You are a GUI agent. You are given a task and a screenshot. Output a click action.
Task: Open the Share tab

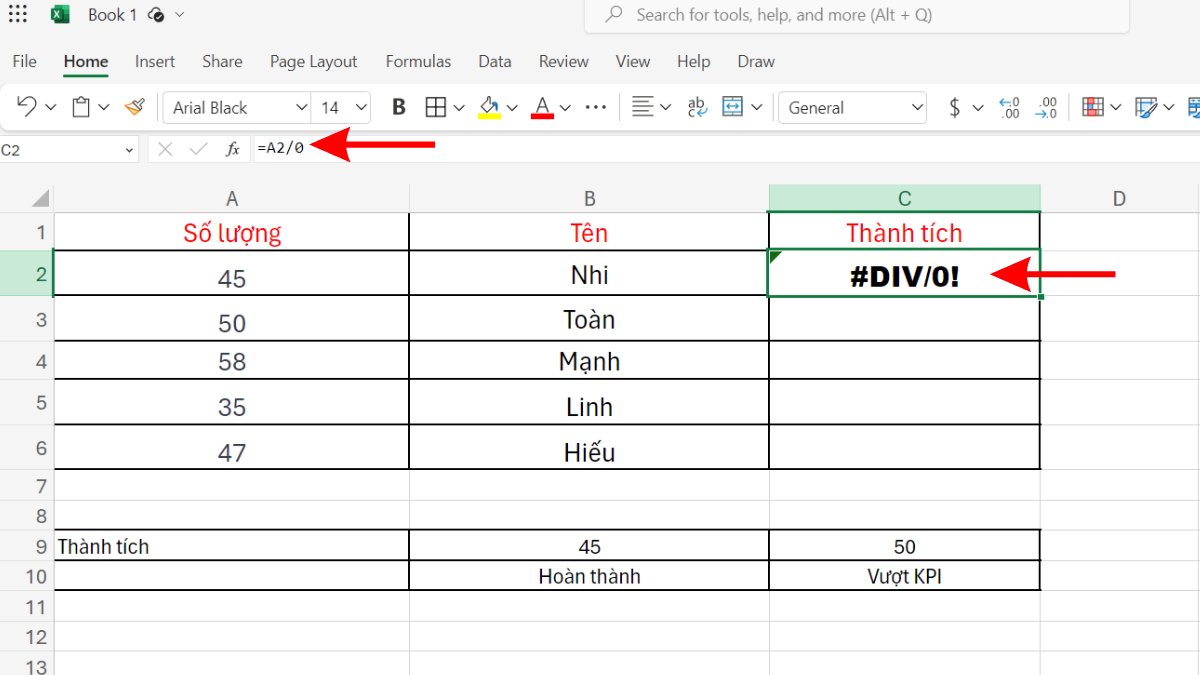[222, 61]
